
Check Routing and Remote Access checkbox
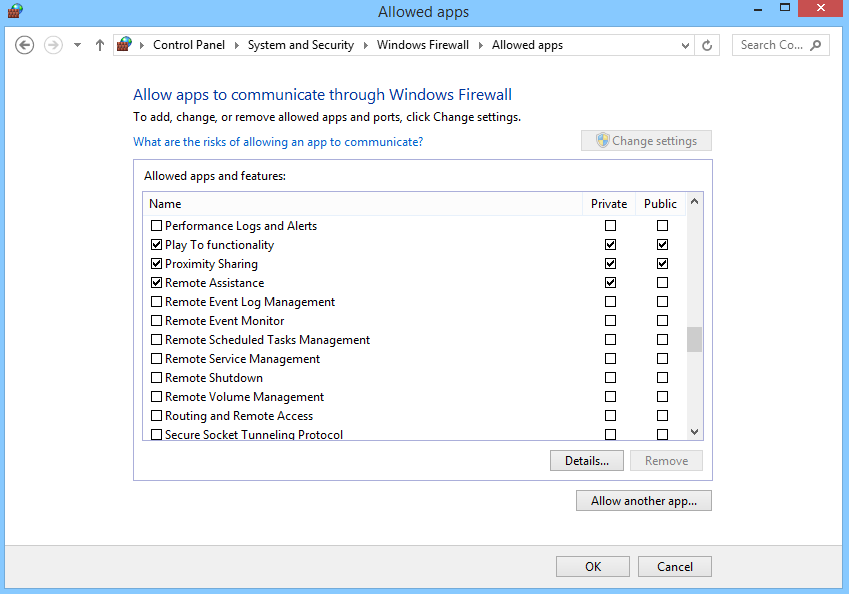point(156,416)
